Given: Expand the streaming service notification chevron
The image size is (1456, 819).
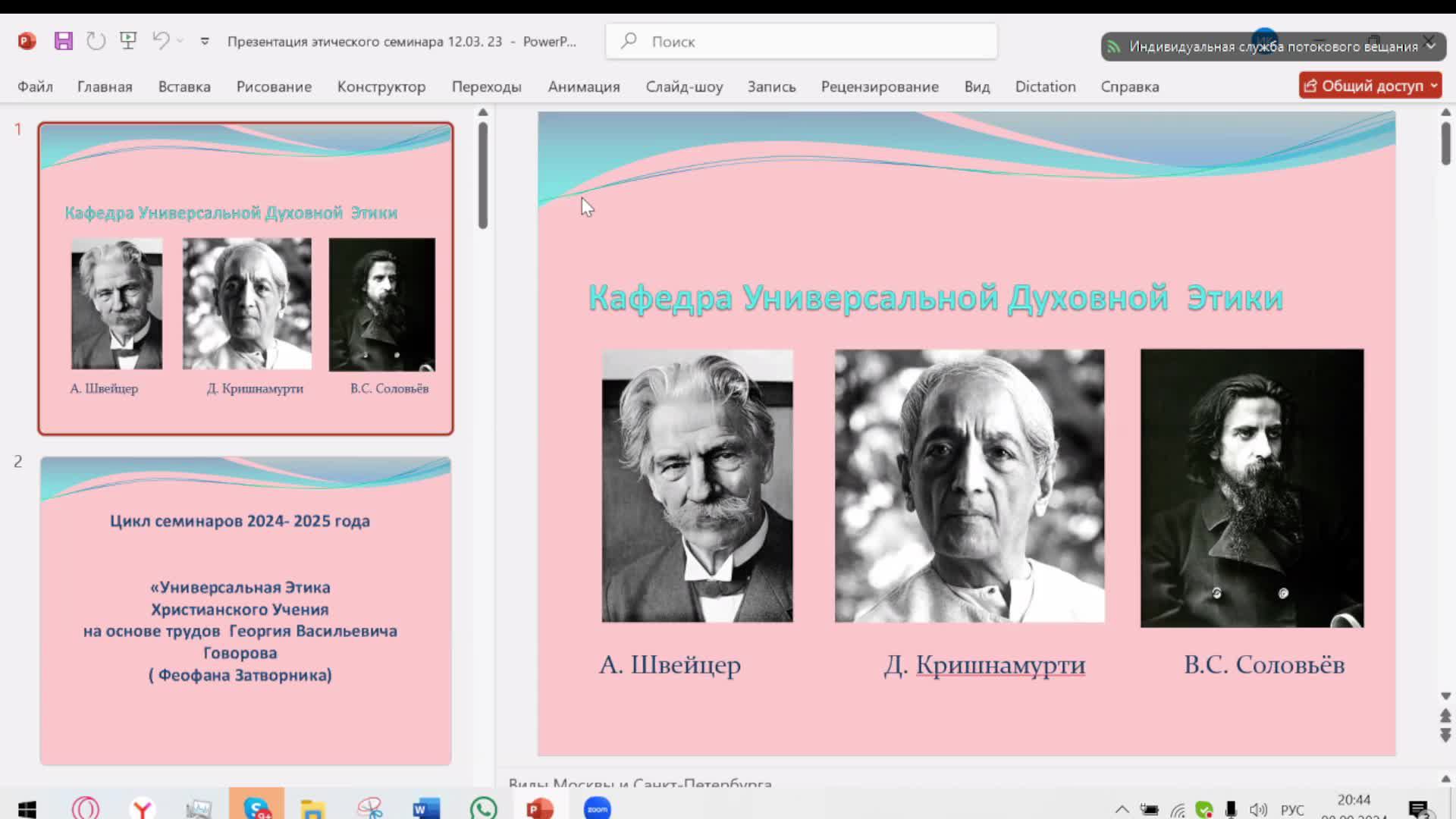Looking at the screenshot, I should tap(1431, 46).
